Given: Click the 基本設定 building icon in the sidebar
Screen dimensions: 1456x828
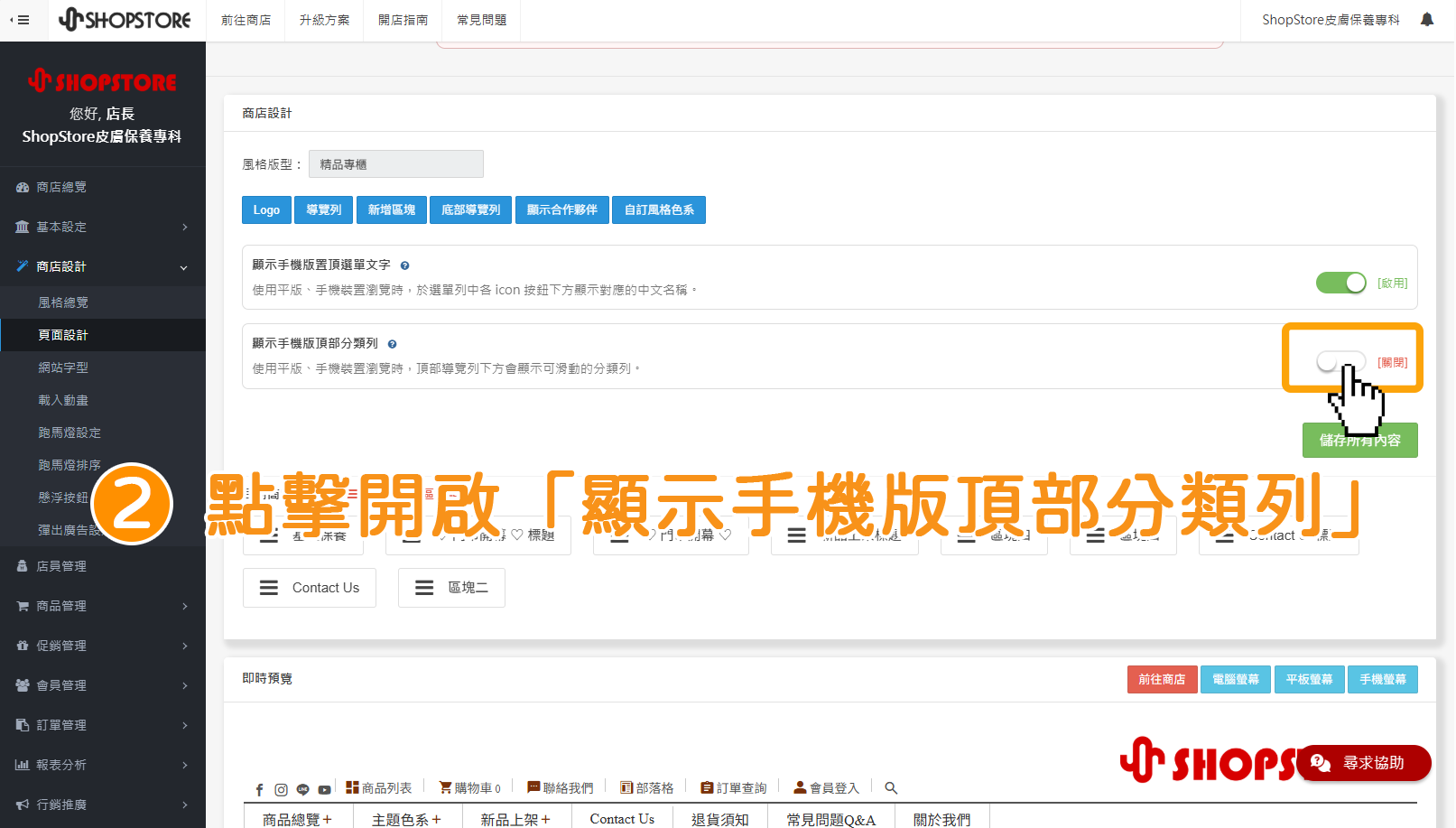Looking at the screenshot, I should 23,227.
